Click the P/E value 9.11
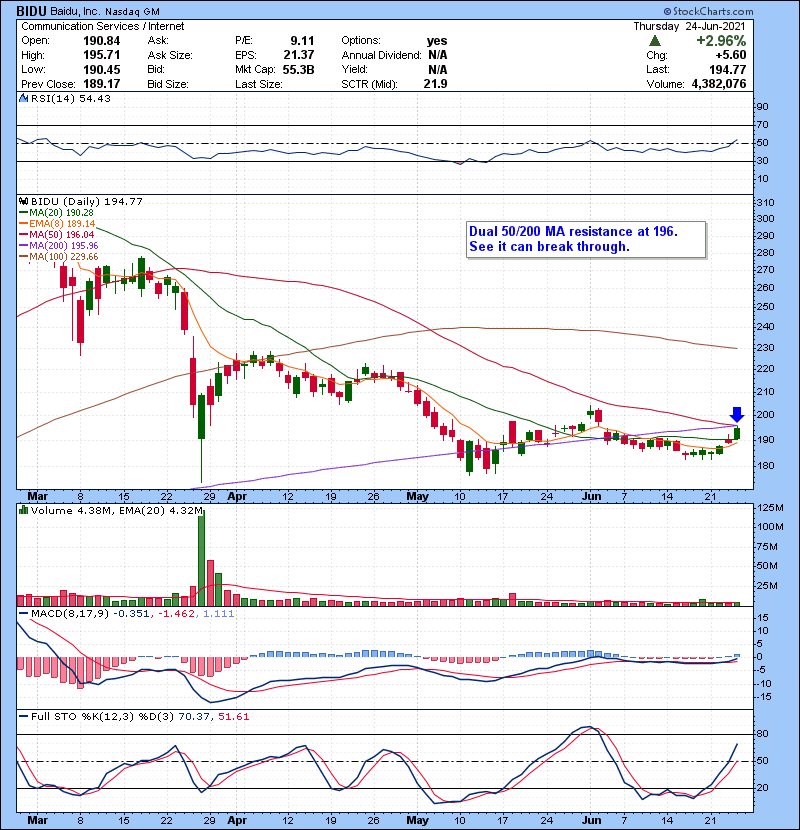This screenshot has height=830, width=800. [x=302, y=41]
